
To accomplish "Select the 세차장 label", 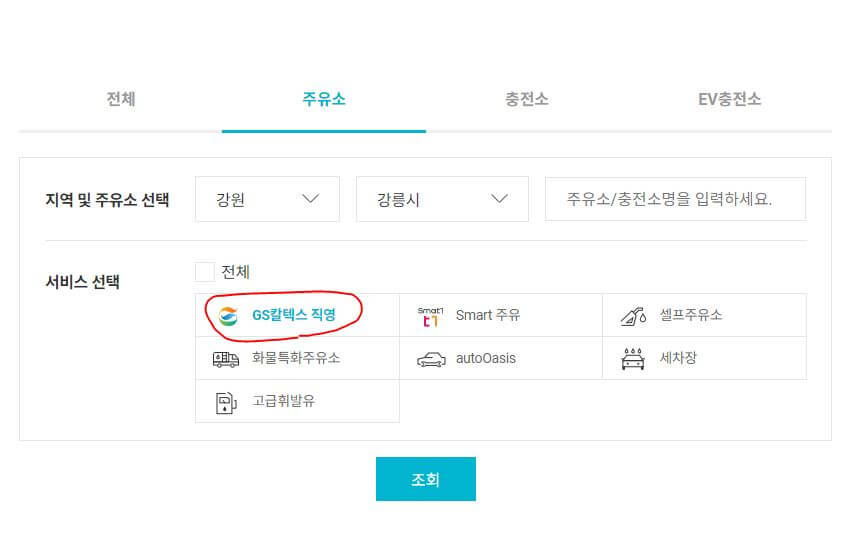I will coord(678,358).
